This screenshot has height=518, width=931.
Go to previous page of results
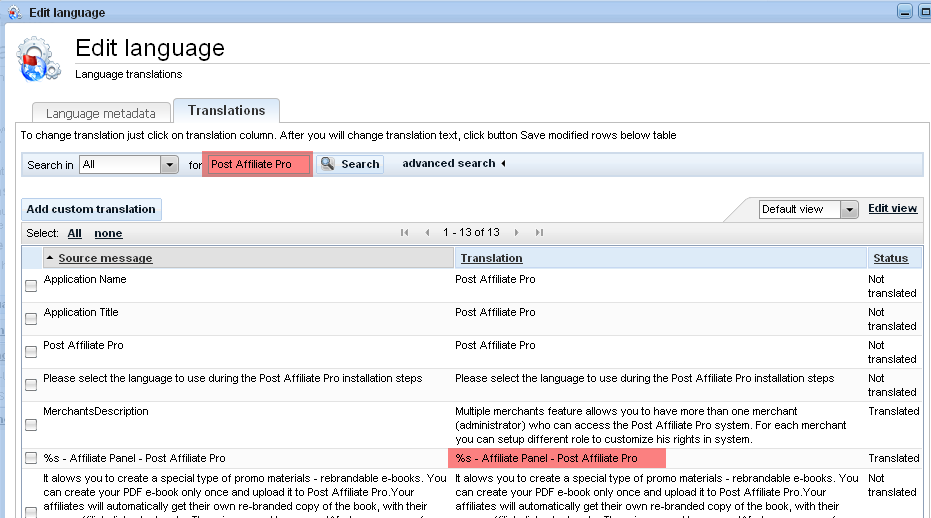click(428, 232)
